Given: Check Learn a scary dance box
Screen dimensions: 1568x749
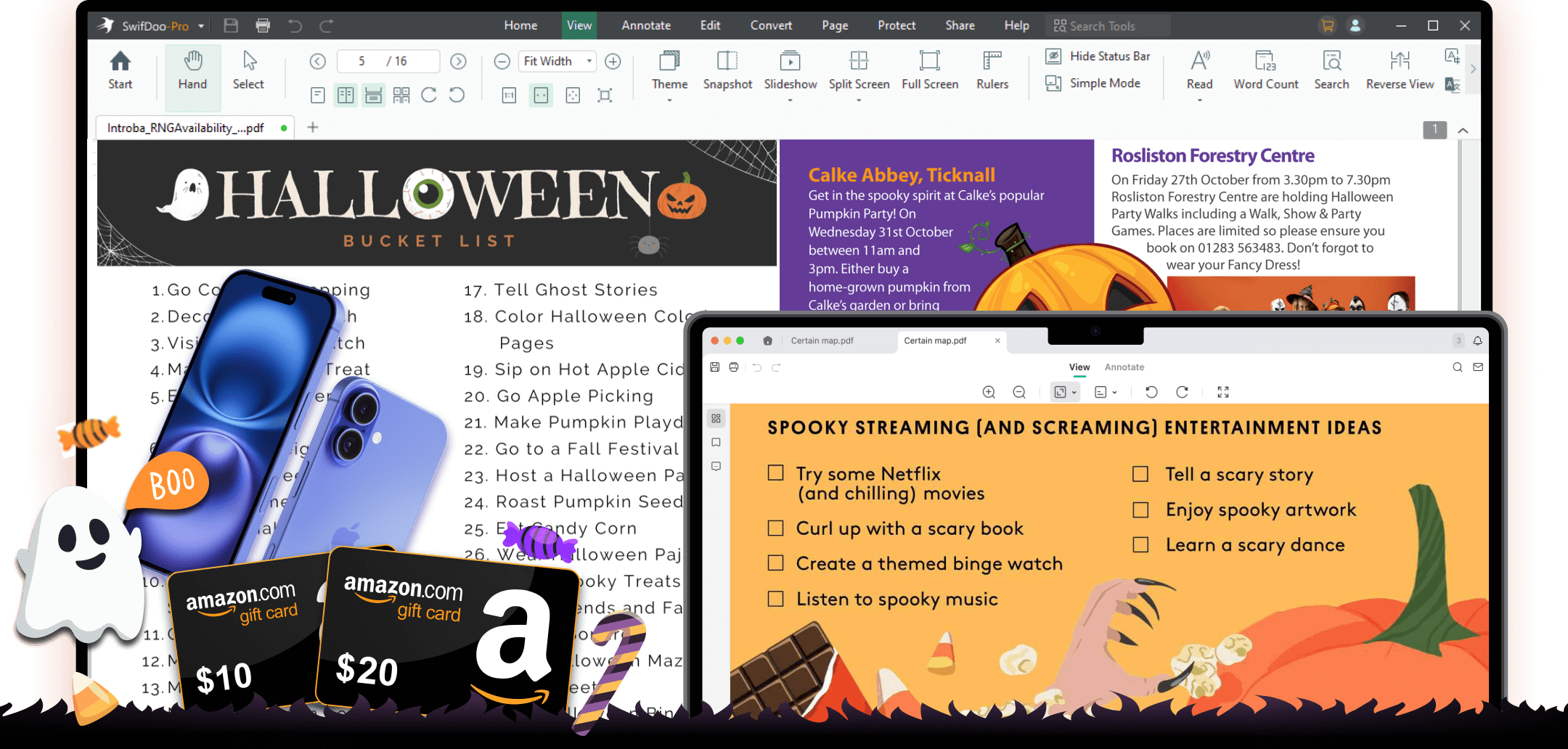Looking at the screenshot, I should (1140, 545).
